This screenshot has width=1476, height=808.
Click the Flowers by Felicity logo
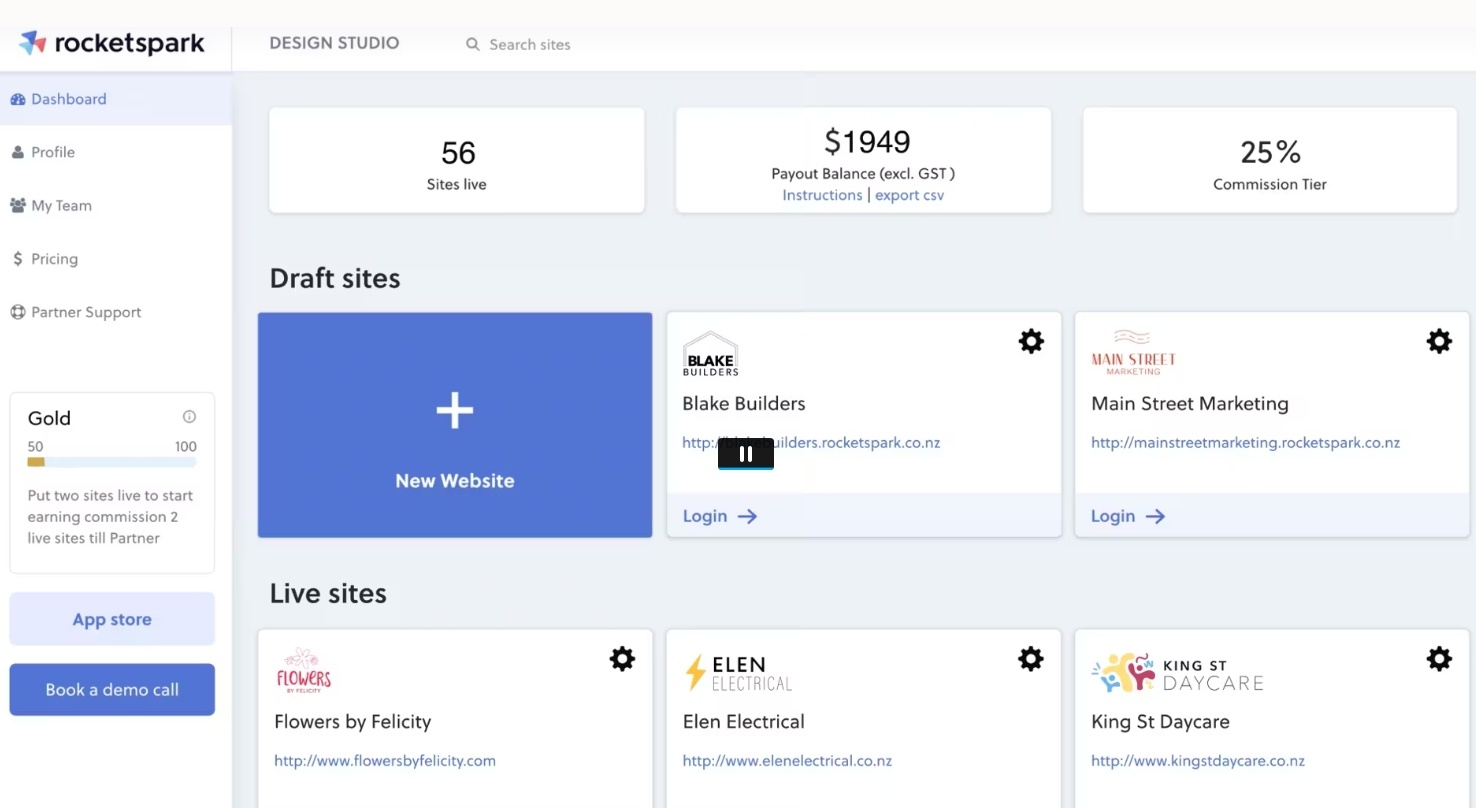pyautogui.click(x=304, y=671)
